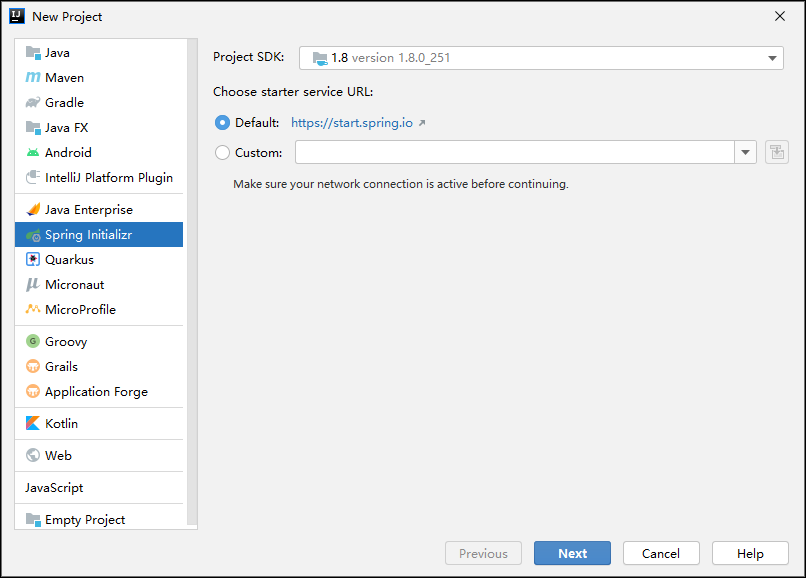Click the Maven 'm' icon
This screenshot has width=806, height=578.
(33, 78)
